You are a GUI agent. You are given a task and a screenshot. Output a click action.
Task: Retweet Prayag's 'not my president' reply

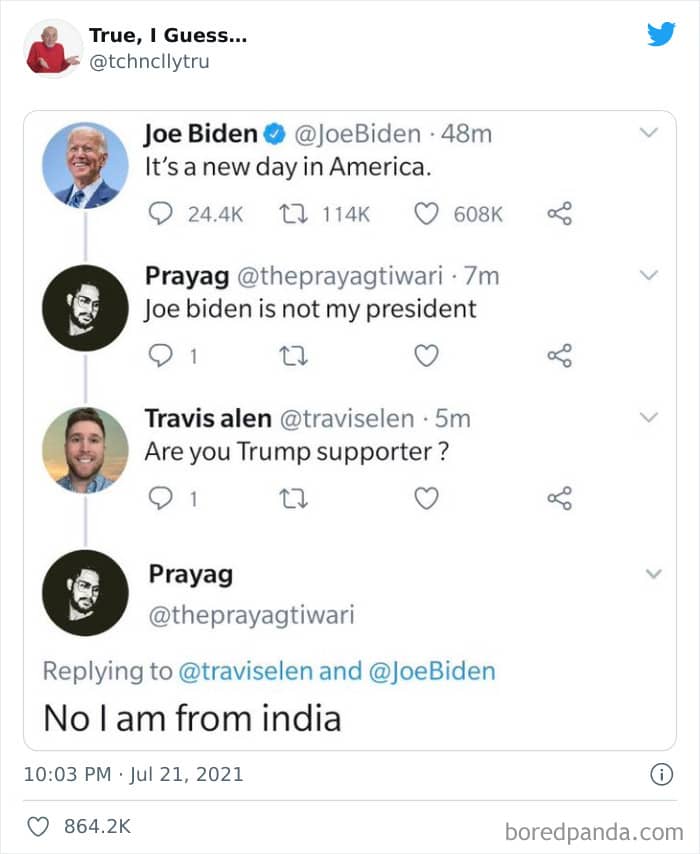[x=297, y=355]
